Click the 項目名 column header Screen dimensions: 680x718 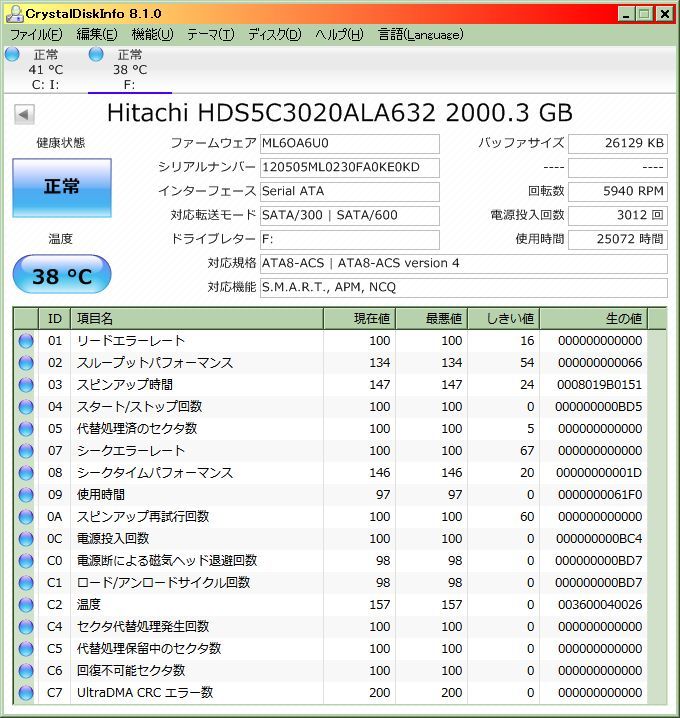(x=197, y=319)
